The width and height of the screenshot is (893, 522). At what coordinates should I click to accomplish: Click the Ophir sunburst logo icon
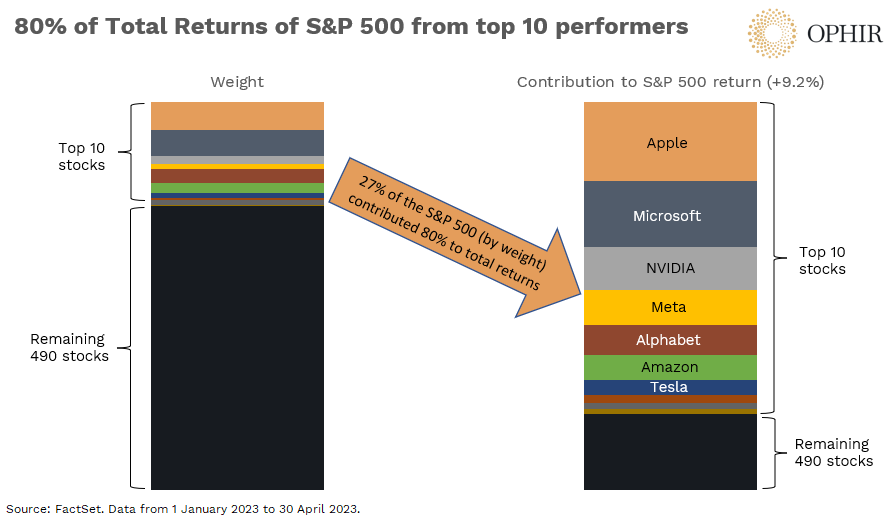click(x=771, y=33)
